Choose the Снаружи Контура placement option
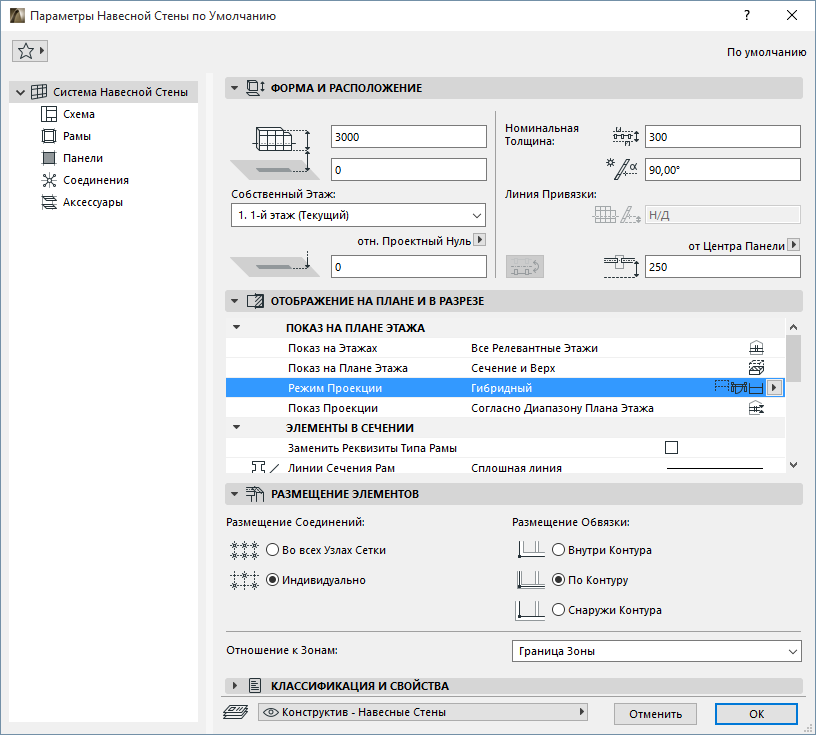Screen dimensions: 816x735 tap(558, 609)
